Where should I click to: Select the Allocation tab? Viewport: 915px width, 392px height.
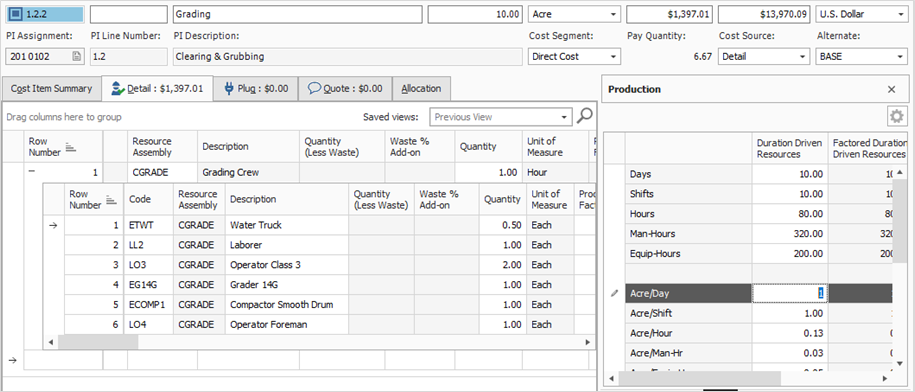[x=421, y=89]
